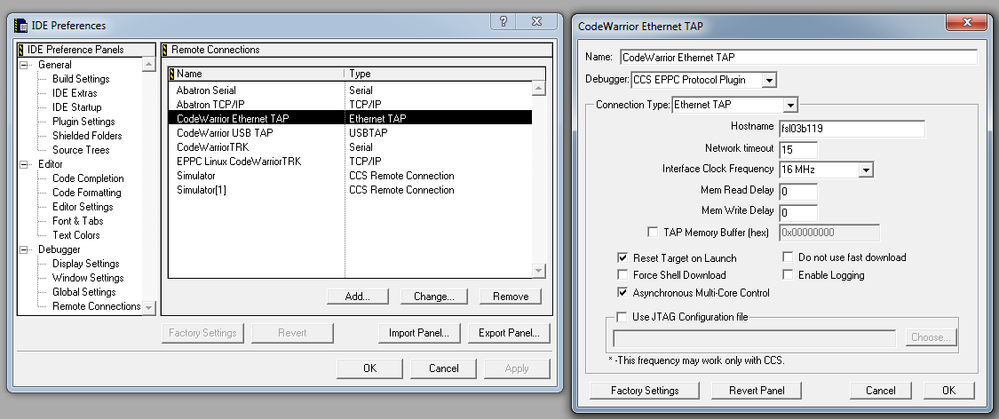Screen dimensions: 999x419
Task: Open the Shielded Folders panel
Action: click(x=87, y=136)
